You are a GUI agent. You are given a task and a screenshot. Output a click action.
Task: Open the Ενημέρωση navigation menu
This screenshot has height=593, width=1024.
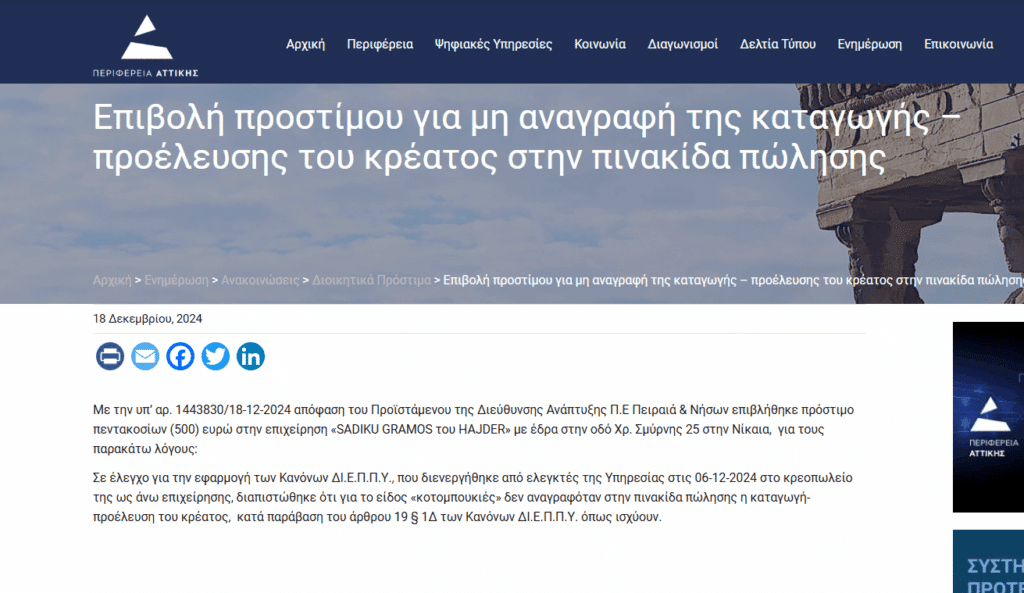[x=869, y=44]
